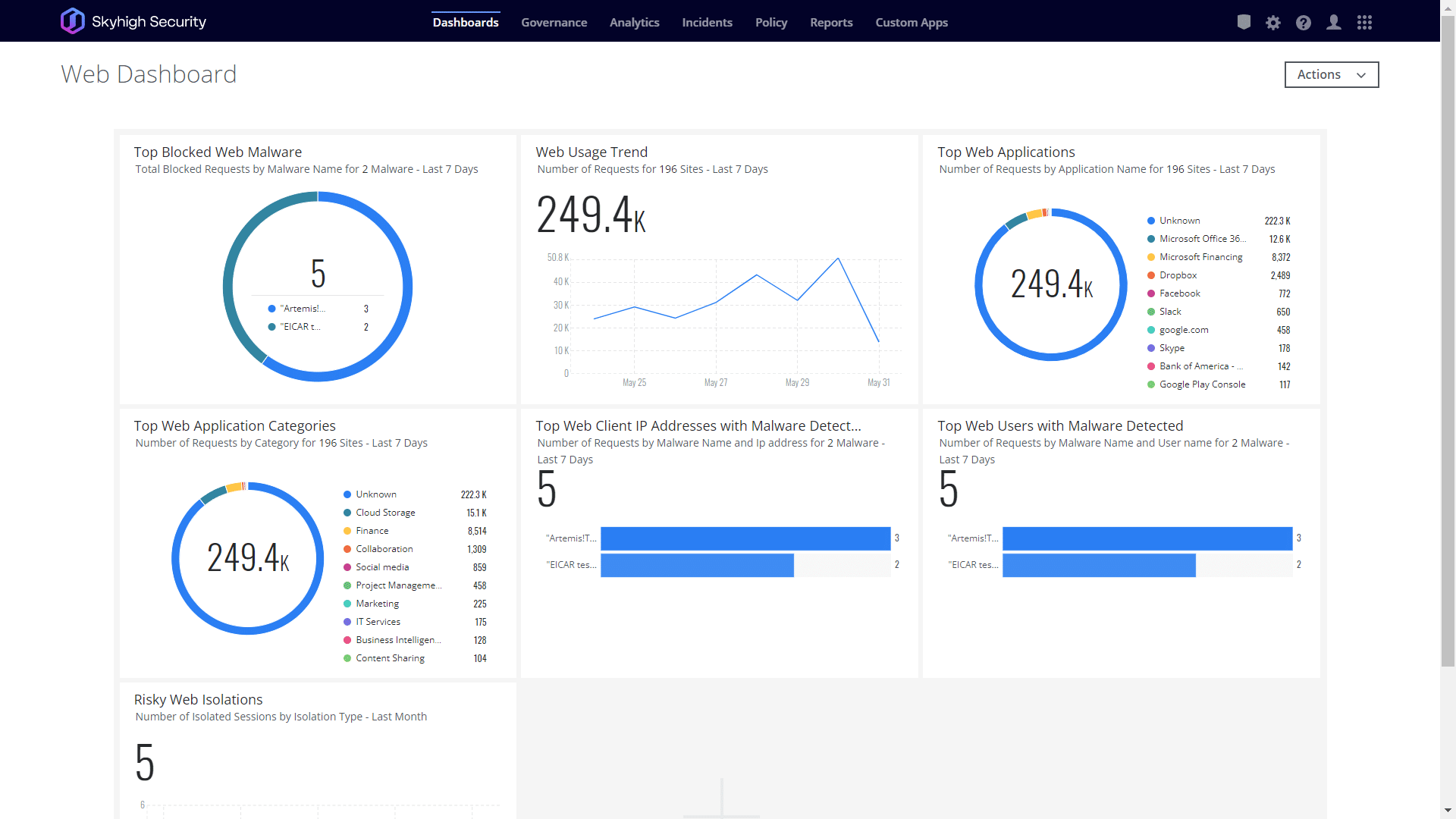Go to the Incidents section
Image resolution: width=1456 pixels, height=819 pixels.
click(x=707, y=23)
